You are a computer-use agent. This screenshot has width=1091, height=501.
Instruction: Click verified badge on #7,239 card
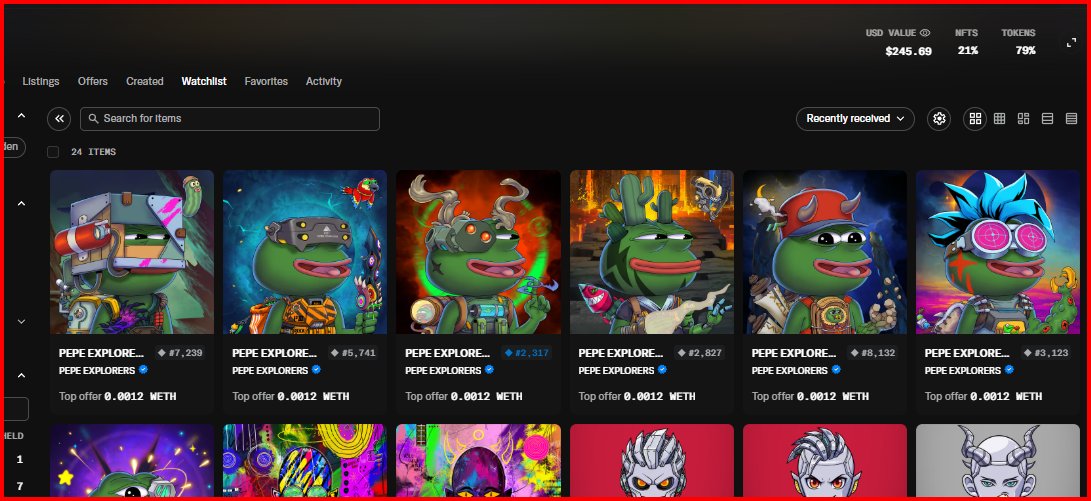143,369
